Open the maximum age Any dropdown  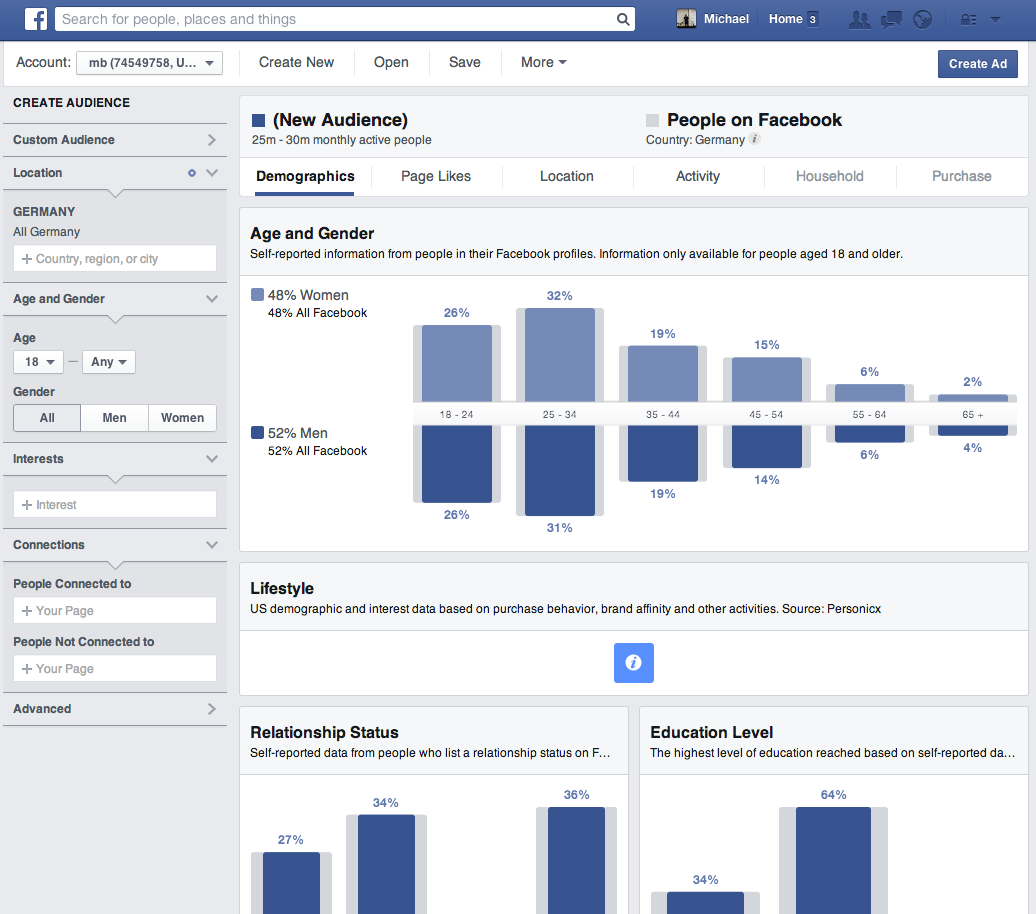click(109, 362)
